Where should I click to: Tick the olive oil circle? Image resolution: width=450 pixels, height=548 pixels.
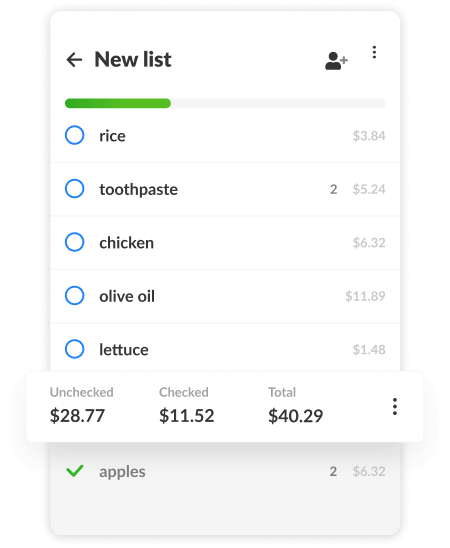[74, 296]
